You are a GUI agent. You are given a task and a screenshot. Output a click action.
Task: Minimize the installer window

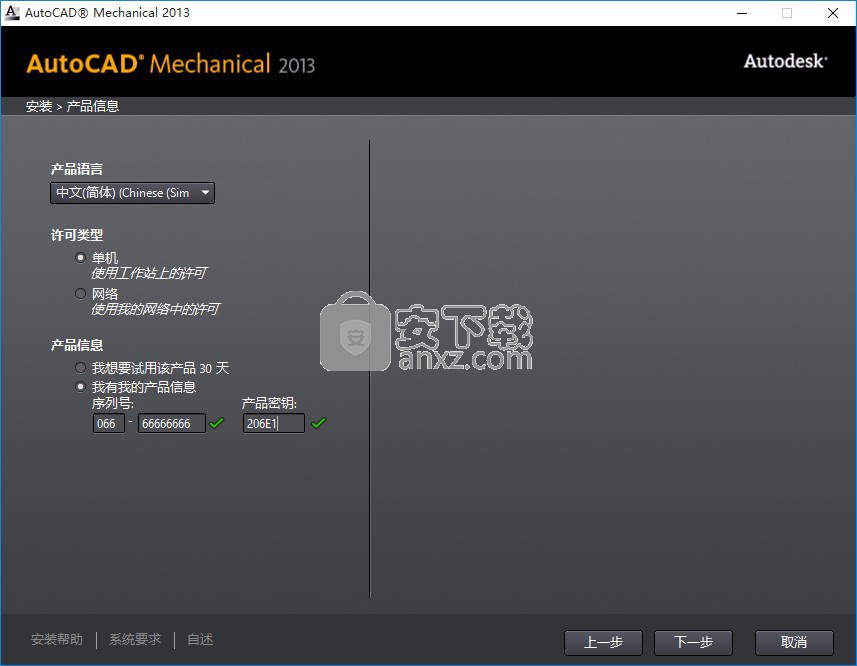coord(742,13)
